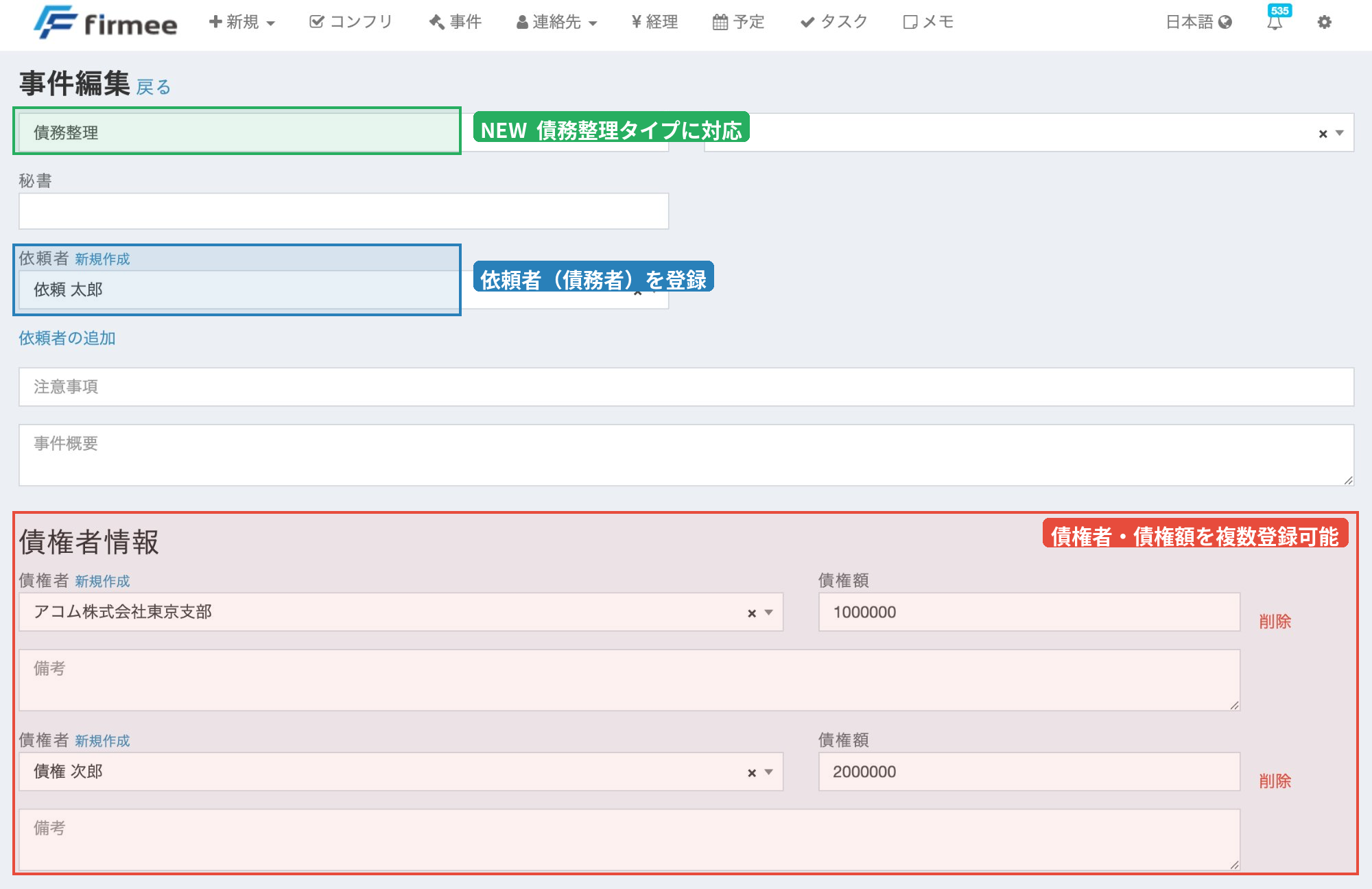Delete first creditor row via 削除

[1275, 621]
